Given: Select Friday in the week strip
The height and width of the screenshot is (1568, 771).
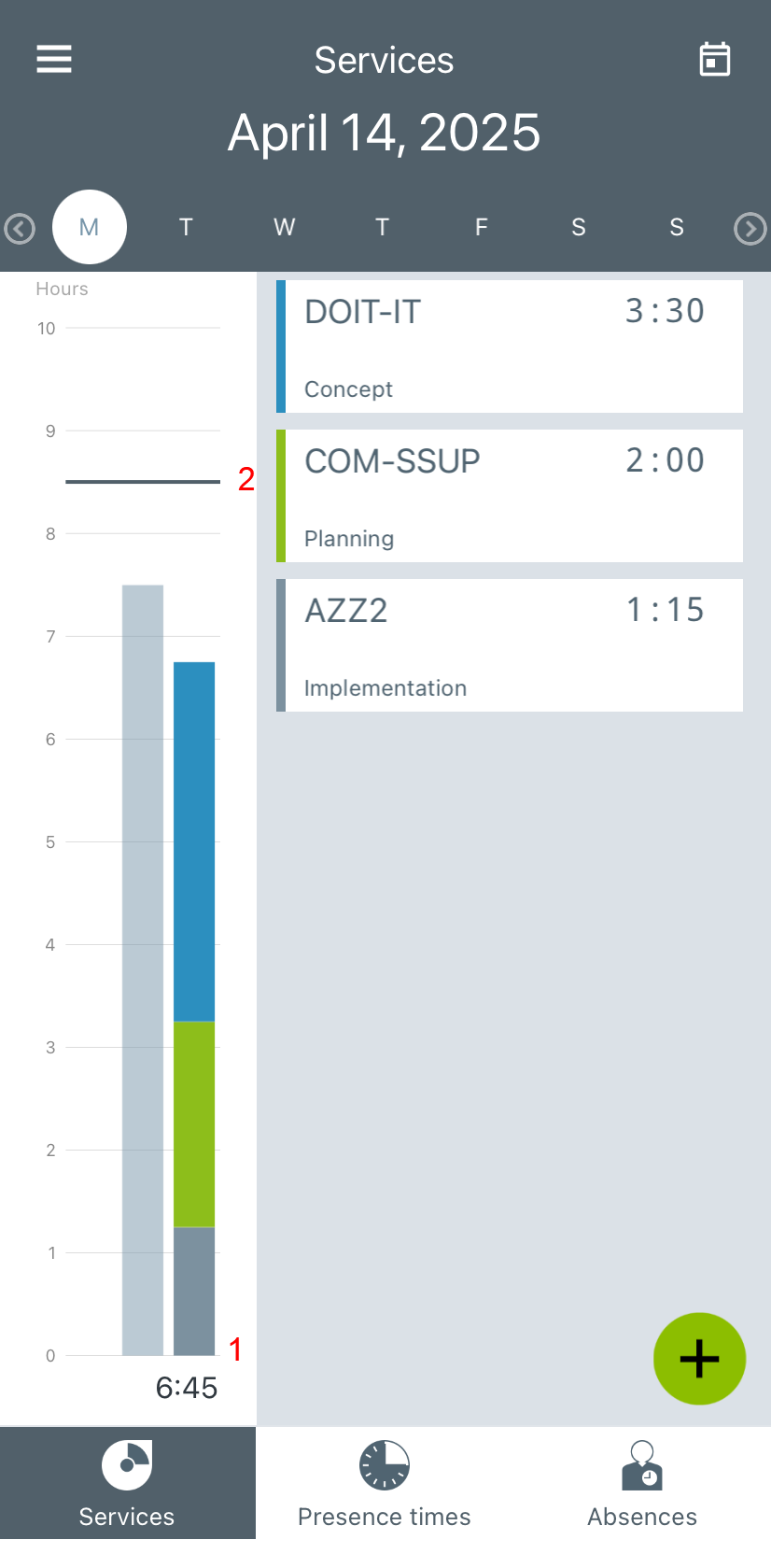Looking at the screenshot, I should pos(481,227).
